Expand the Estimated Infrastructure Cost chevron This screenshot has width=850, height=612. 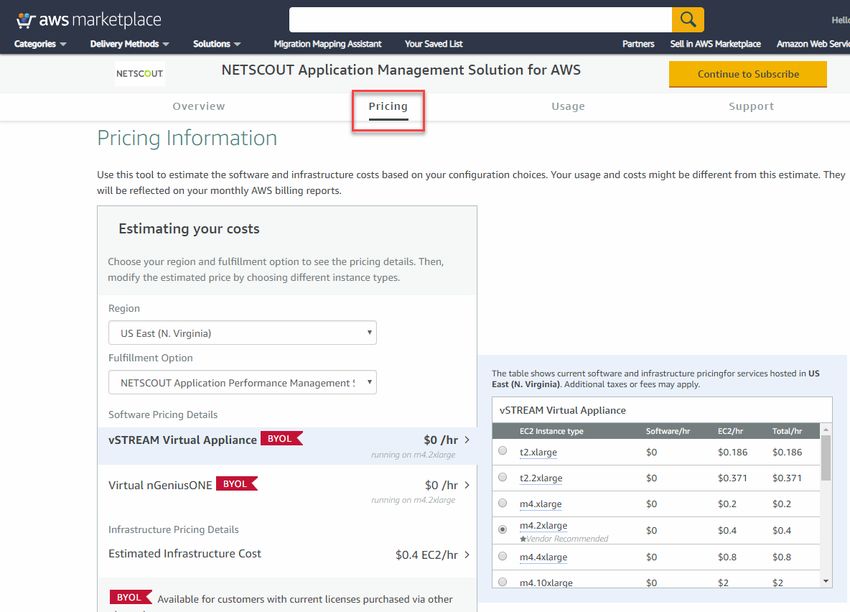coord(467,555)
